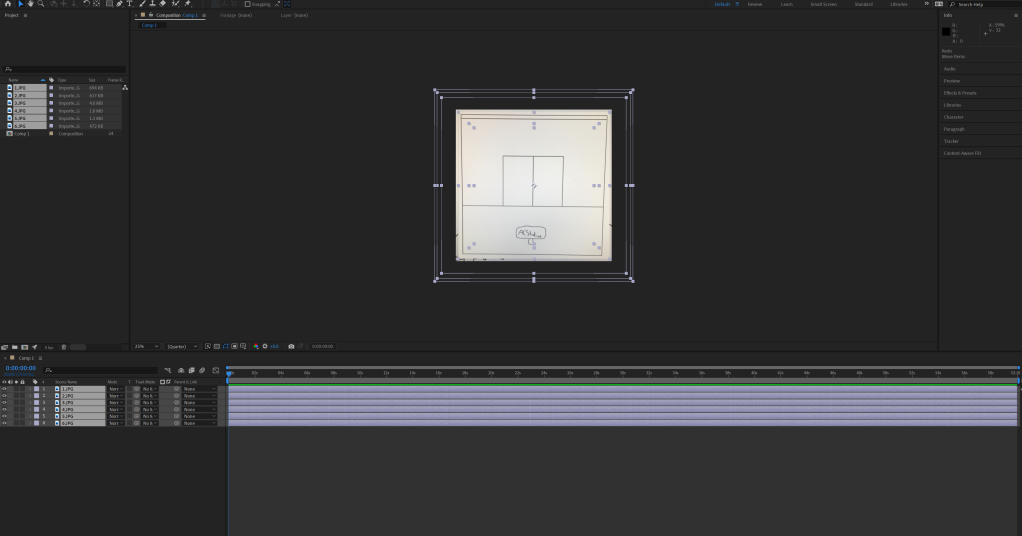
Task: Switch to the Learn workspace
Action: (x=787, y=4)
